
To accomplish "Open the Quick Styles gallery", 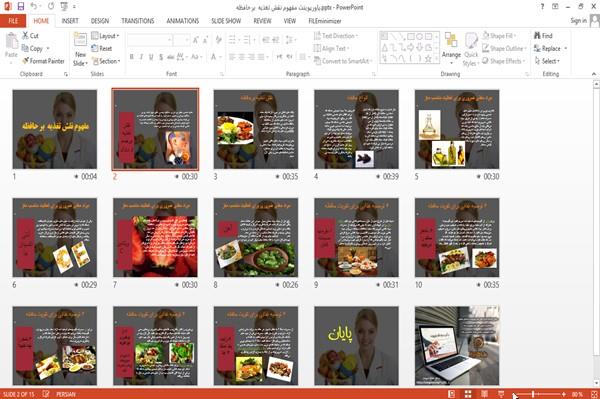I will coord(471,50).
